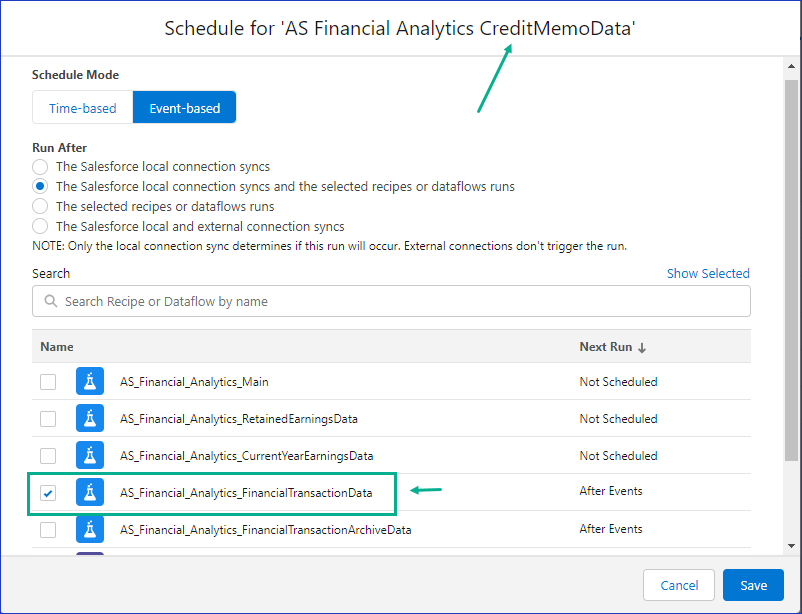Check the RetainedEarningsData recipe checkbox
This screenshot has width=802, height=614.
[x=48, y=419]
